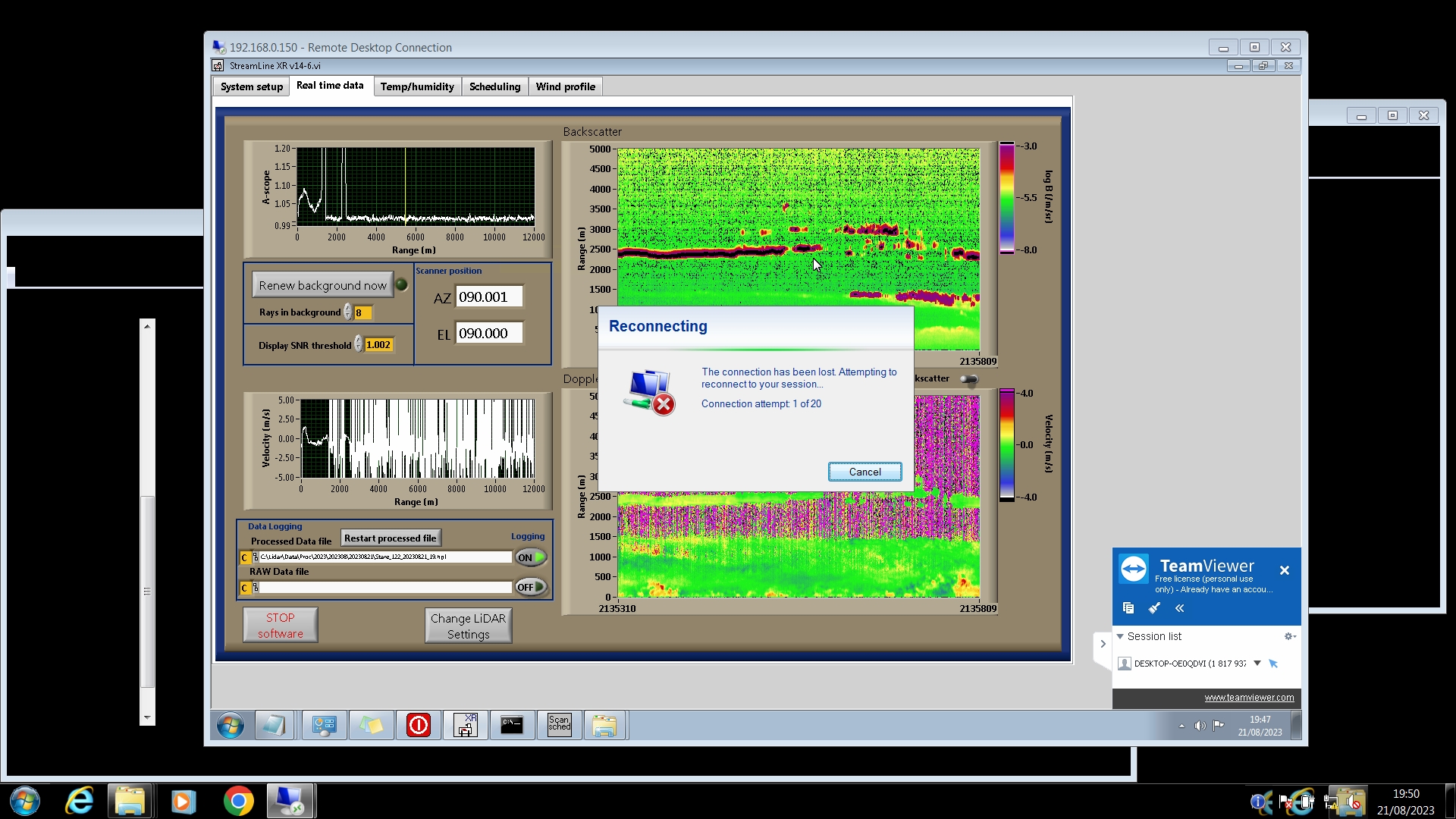Viewport: 1456px width, 819px height.
Task: Open the Temp/humidity tab
Action: (417, 86)
